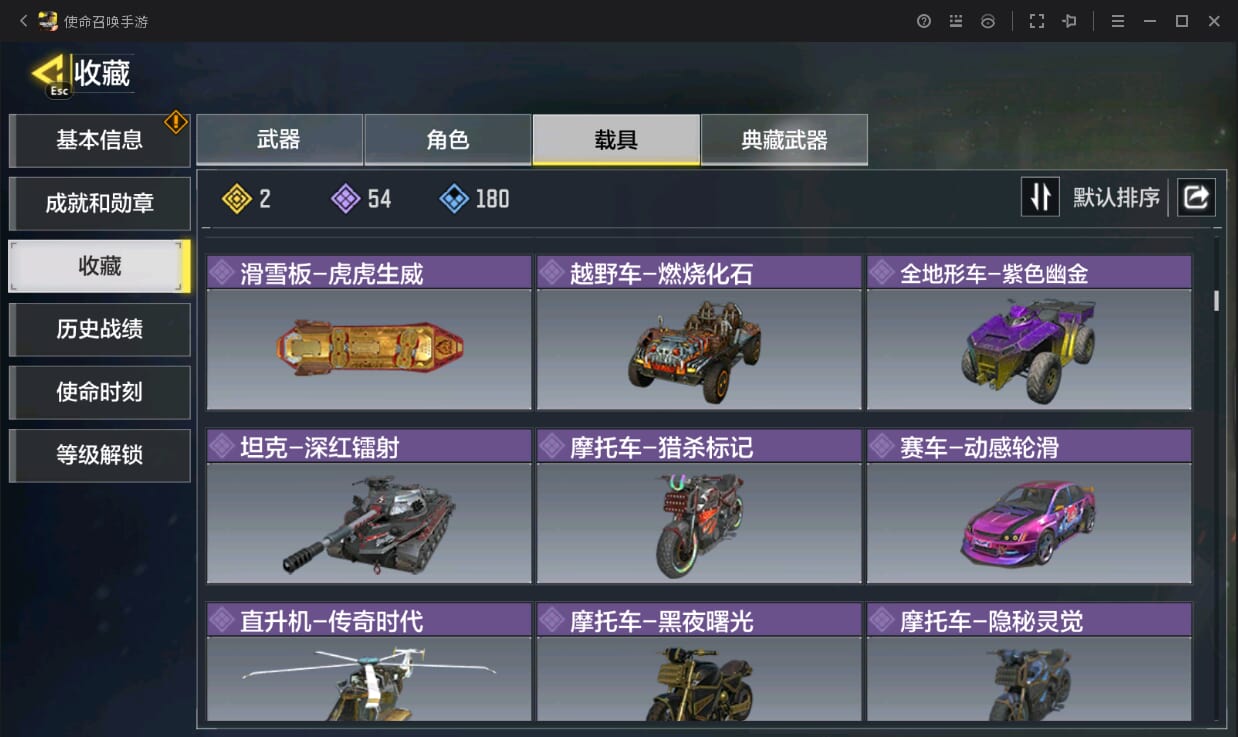Image resolution: width=1238 pixels, height=737 pixels.
Task: Open 默认排序 sort dropdown
Action: point(1116,197)
